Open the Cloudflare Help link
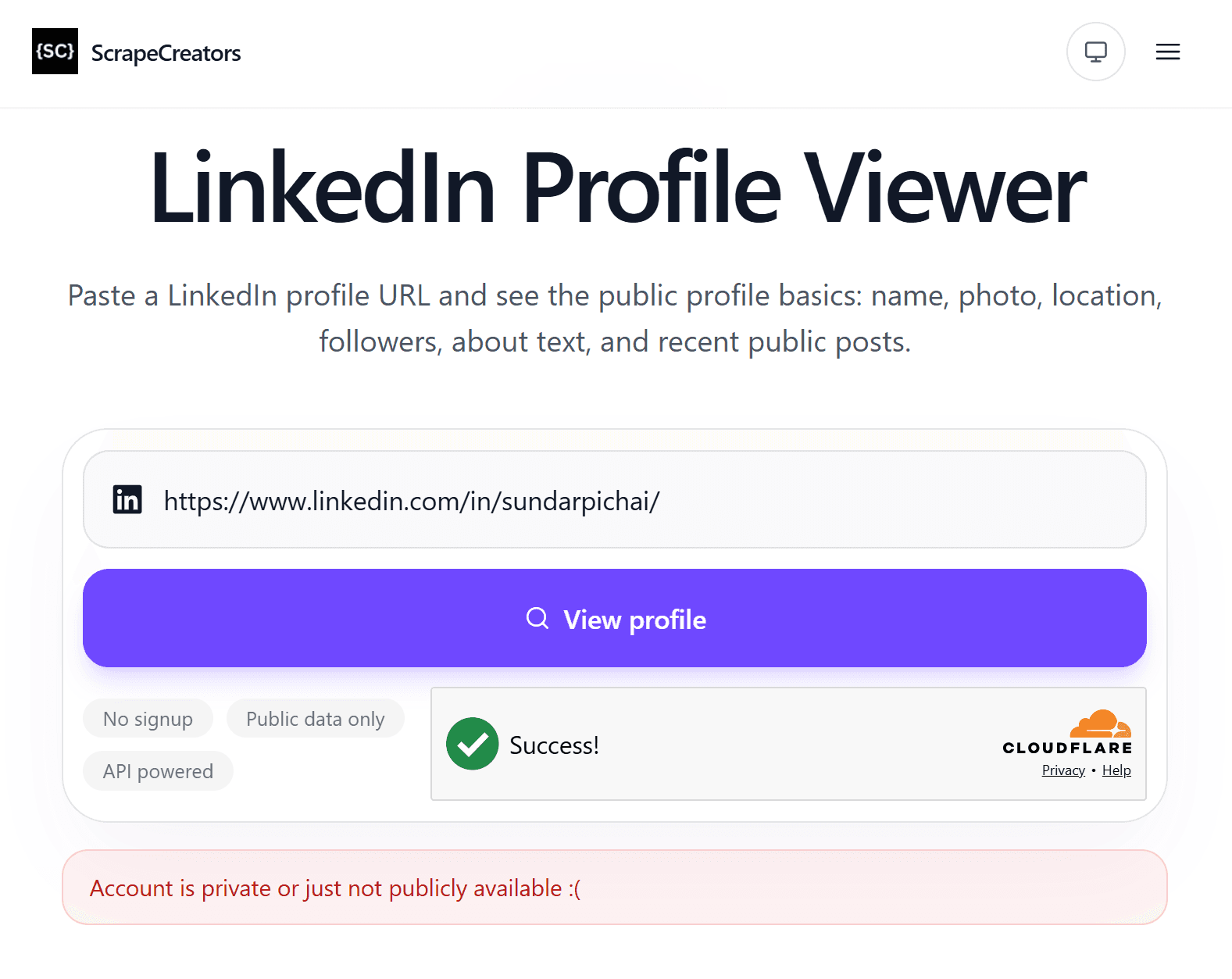 point(1116,770)
